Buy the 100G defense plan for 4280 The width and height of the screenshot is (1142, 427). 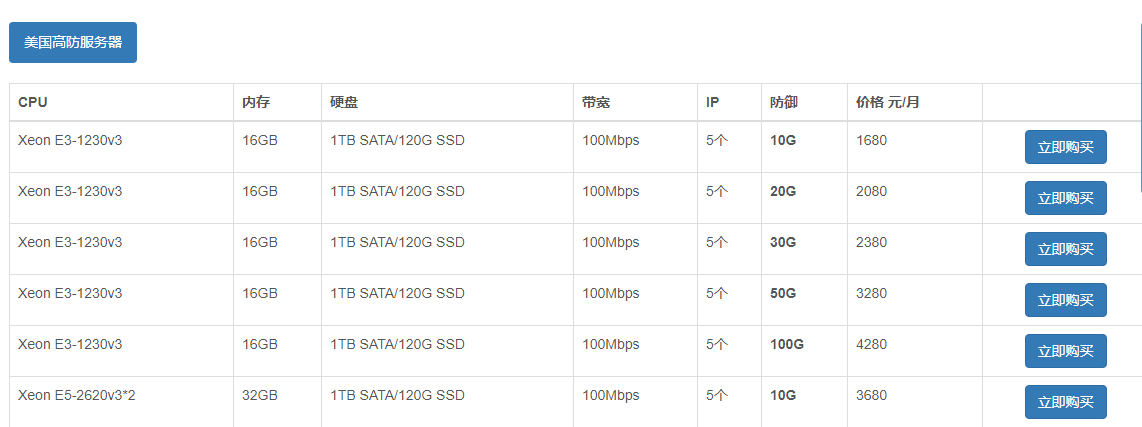point(1066,350)
